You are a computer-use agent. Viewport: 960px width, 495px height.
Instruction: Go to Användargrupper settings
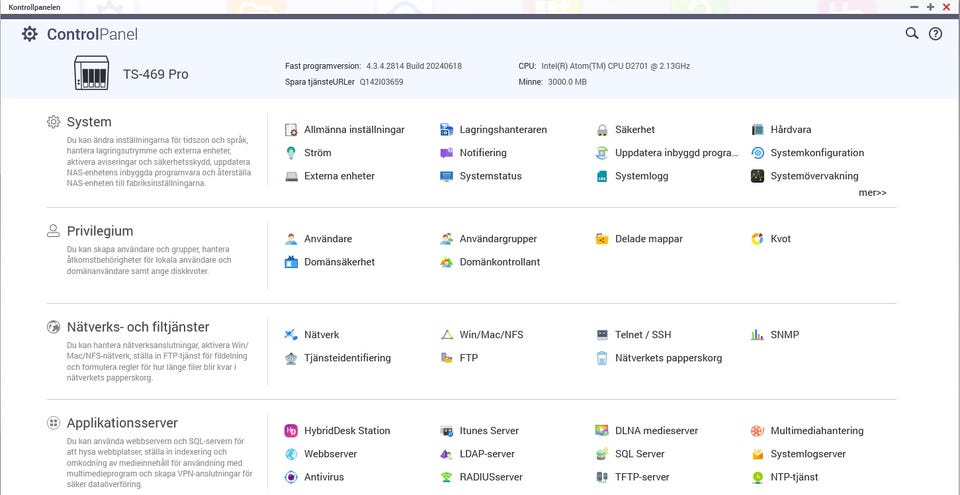click(498, 239)
